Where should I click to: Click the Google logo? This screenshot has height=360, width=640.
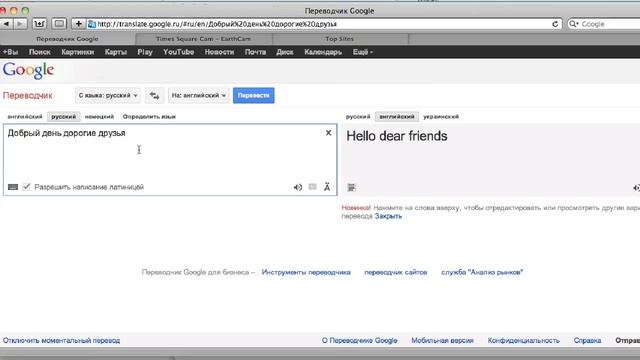pyautogui.click(x=28, y=71)
